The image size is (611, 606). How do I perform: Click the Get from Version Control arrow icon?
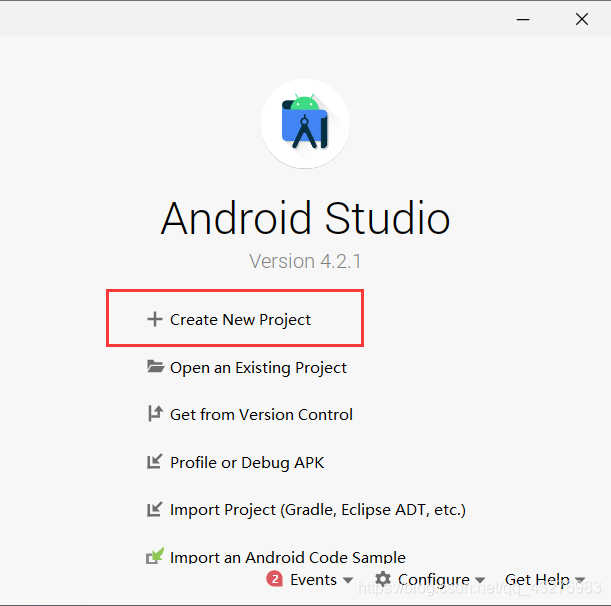point(155,413)
